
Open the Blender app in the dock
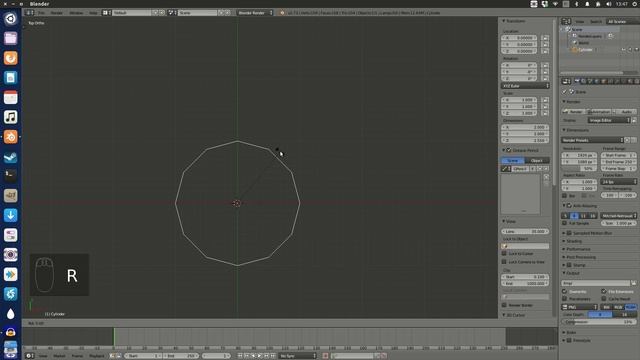[11, 137]
